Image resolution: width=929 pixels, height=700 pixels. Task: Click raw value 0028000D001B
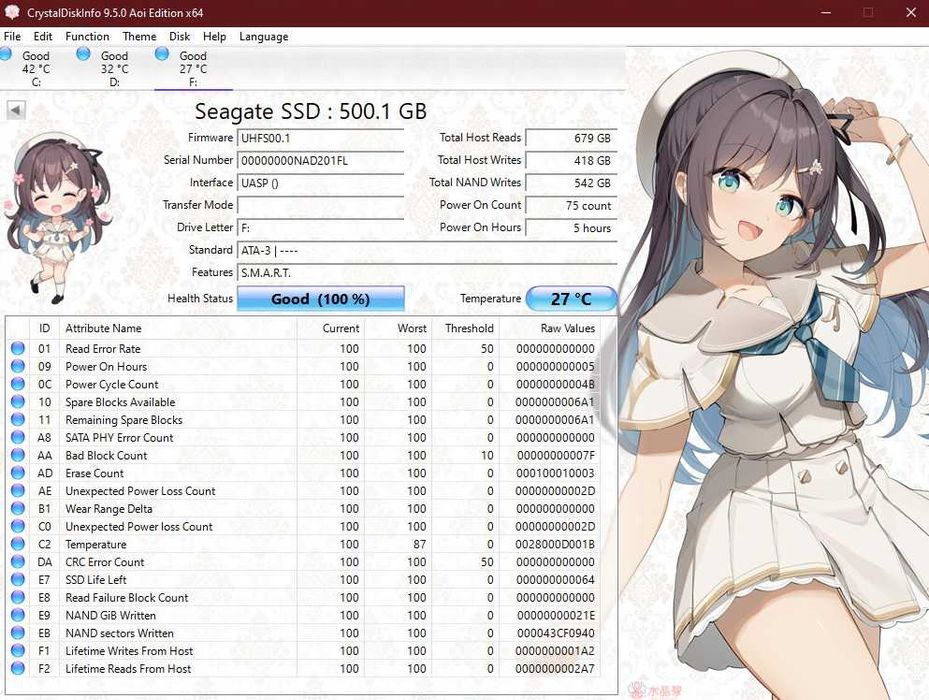[x=555, y=544]
